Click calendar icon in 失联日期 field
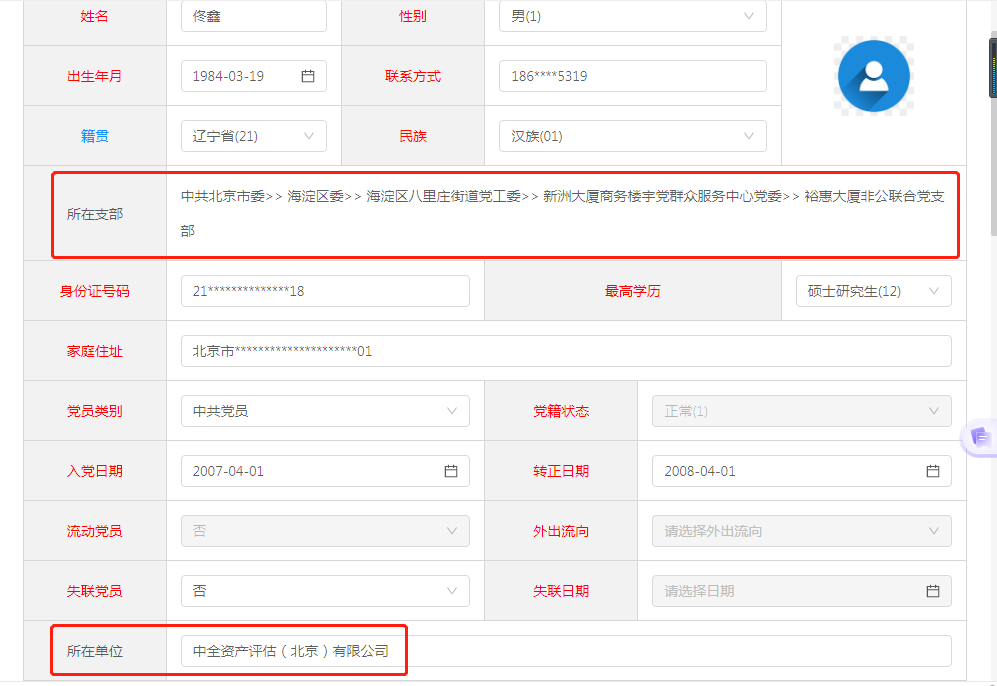 click(x=932, y=591)
